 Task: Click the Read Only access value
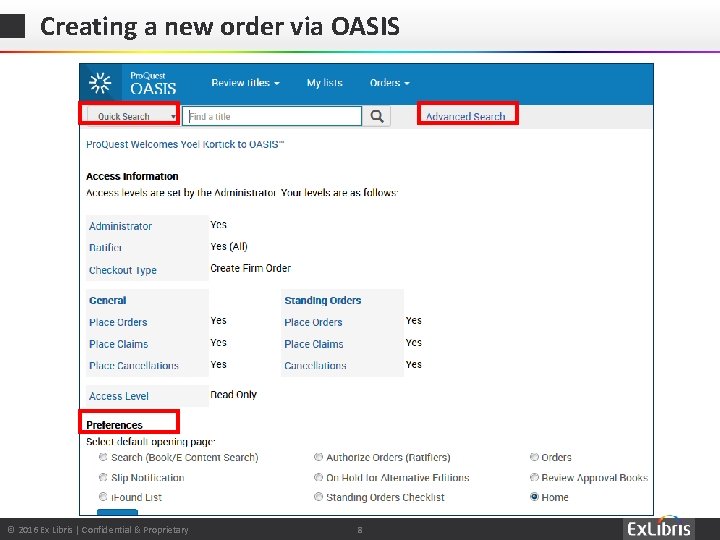(x=233, y=394)
